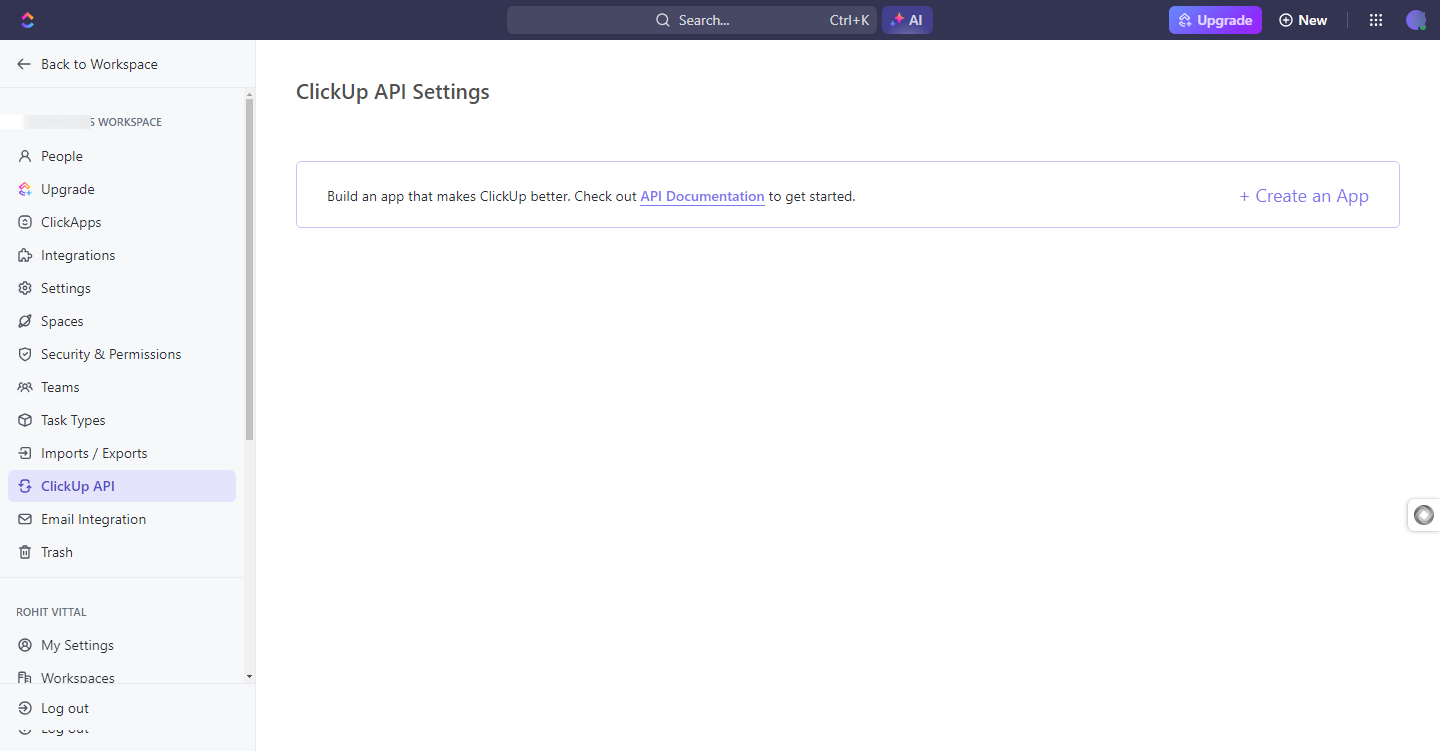The image size is (1440, 752).
Task: Click the Spaces planet icon
Action: click(25, 321)
